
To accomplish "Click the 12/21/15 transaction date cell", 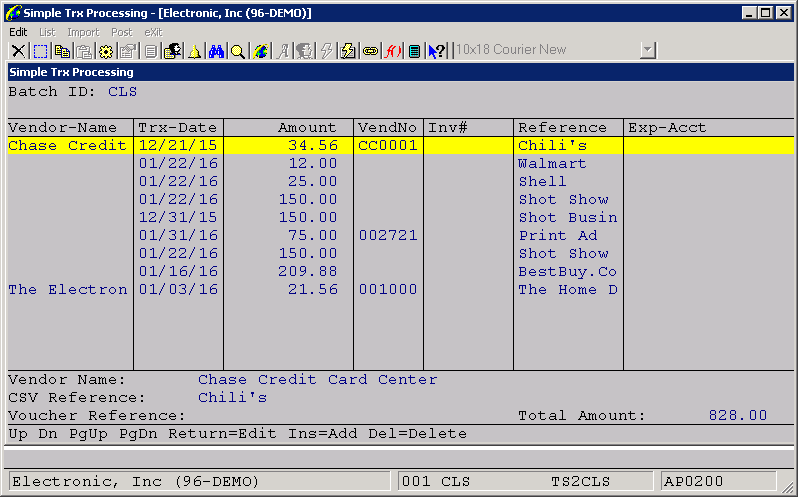I will coord(178,145).
